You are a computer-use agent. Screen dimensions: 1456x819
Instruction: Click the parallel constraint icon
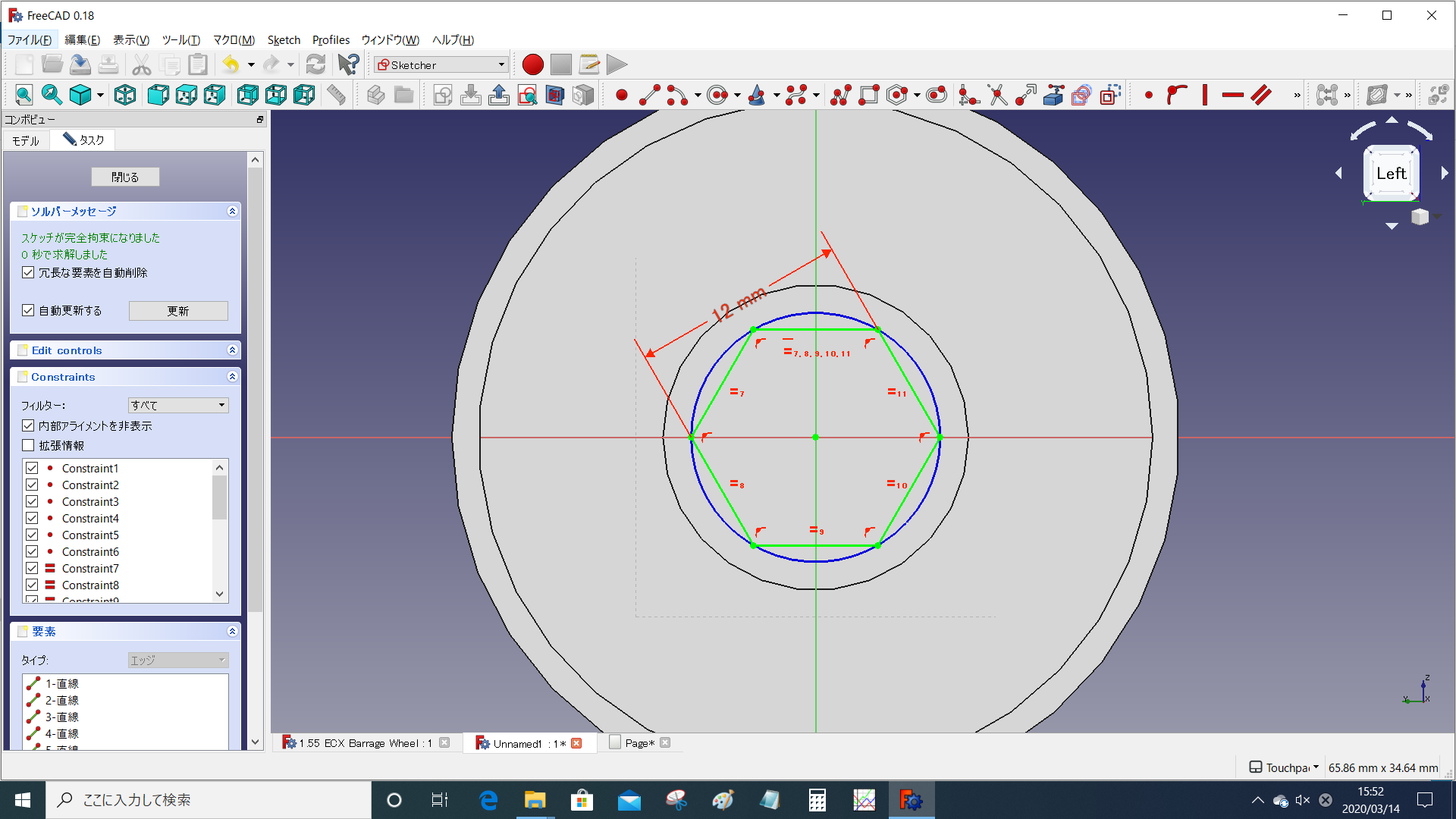(1261, 95)
